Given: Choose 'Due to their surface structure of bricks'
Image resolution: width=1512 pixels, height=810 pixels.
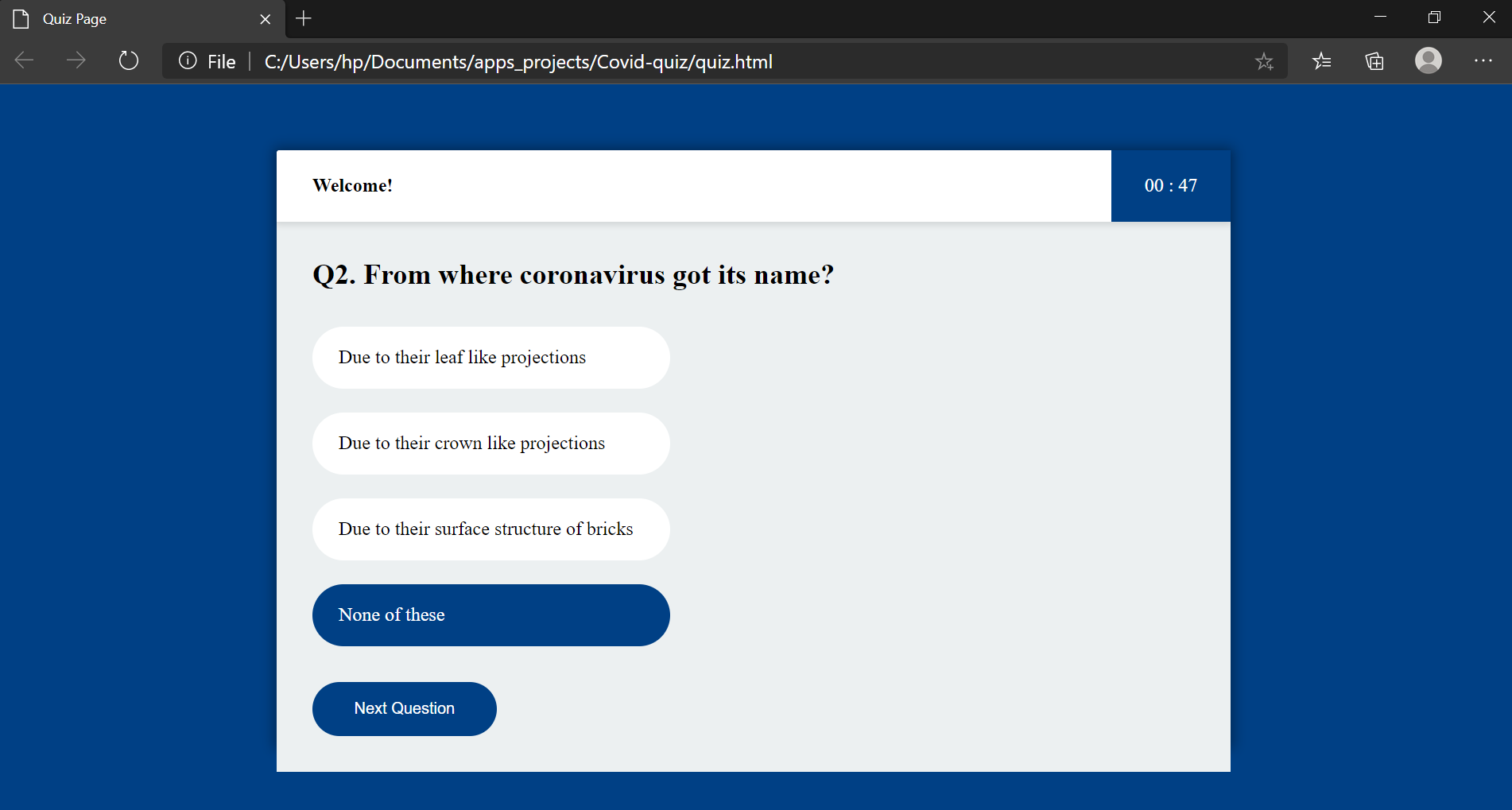Looking at the screenshot, I should tap(490, 529).
